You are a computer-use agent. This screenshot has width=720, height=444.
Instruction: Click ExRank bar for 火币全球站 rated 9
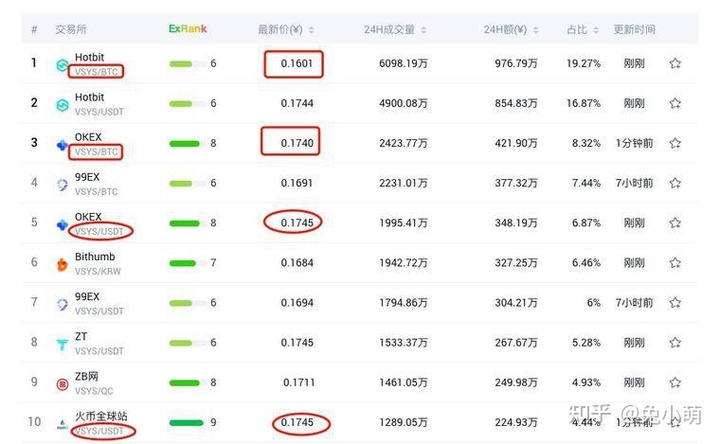point(186,423)
